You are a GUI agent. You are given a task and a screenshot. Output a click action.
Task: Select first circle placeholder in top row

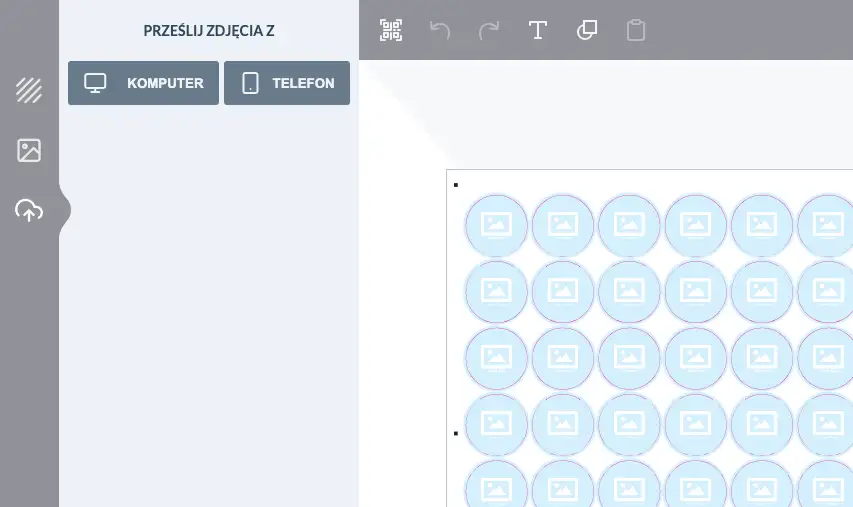click(x=497, y=225)
